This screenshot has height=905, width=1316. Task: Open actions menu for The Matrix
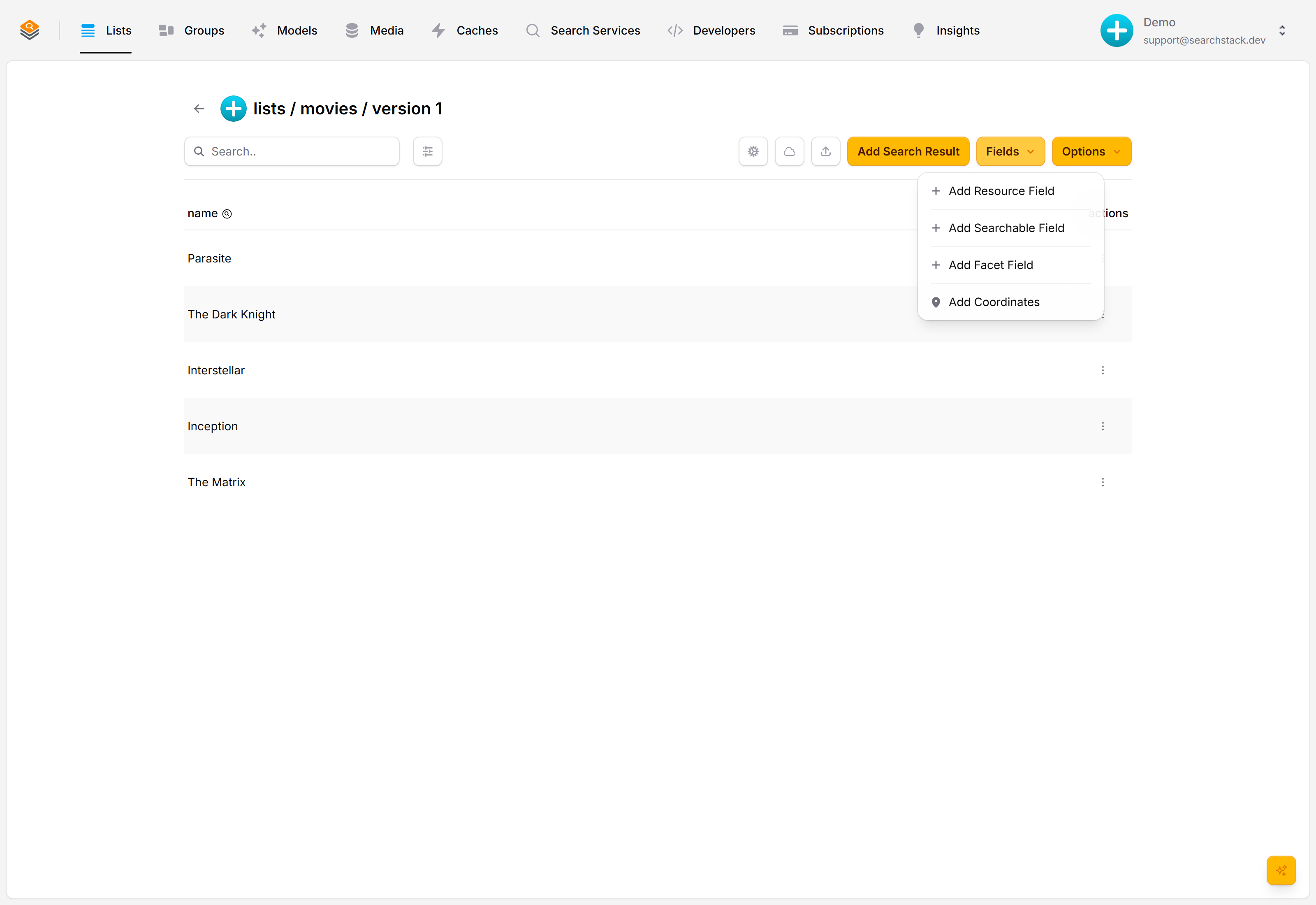1103,482
